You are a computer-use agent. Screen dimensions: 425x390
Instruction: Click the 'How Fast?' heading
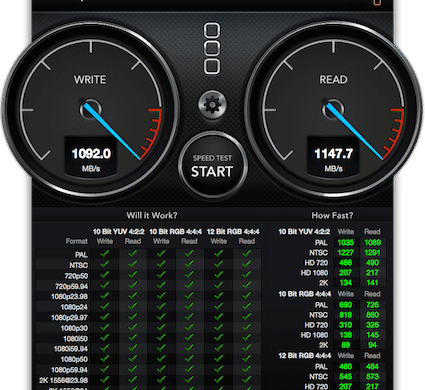click(332, 215)
